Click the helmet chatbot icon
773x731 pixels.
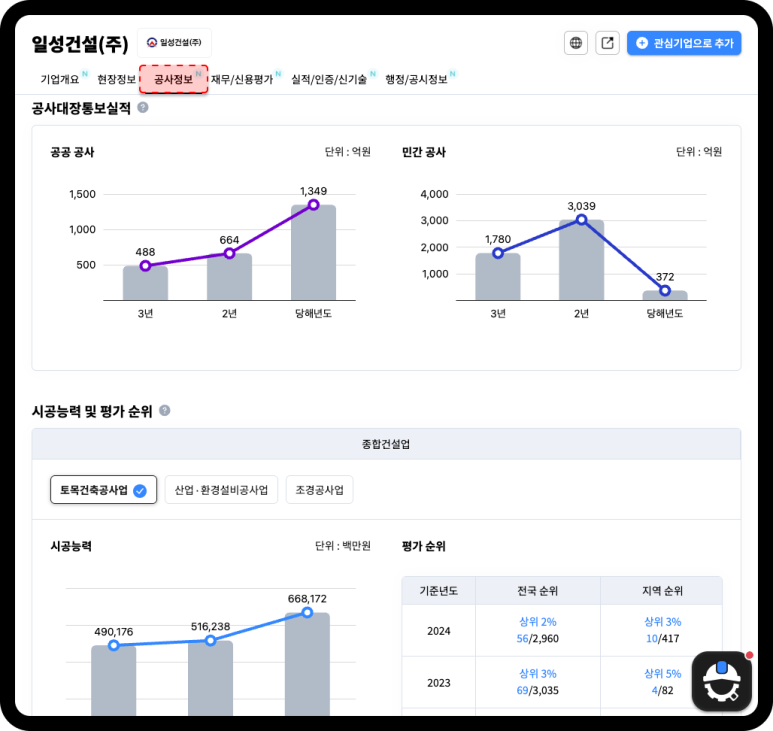[722, 681]
